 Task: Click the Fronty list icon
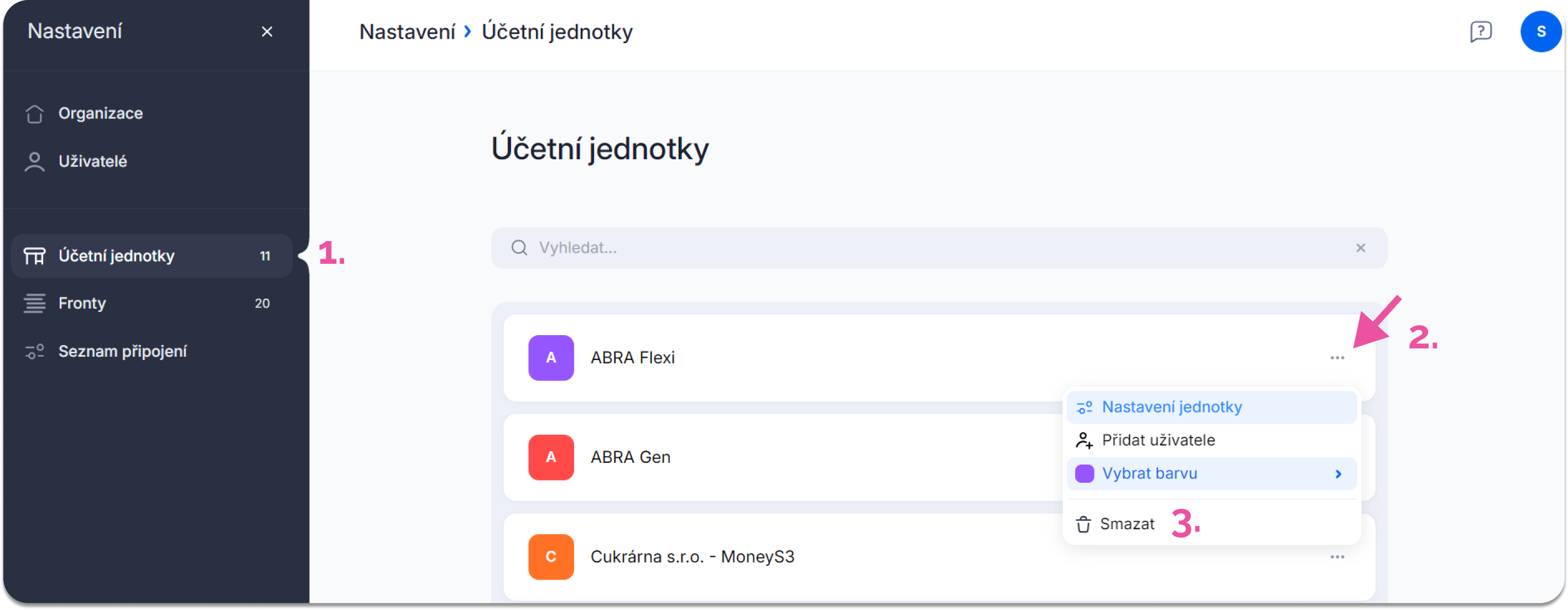(x=35, y=303)
